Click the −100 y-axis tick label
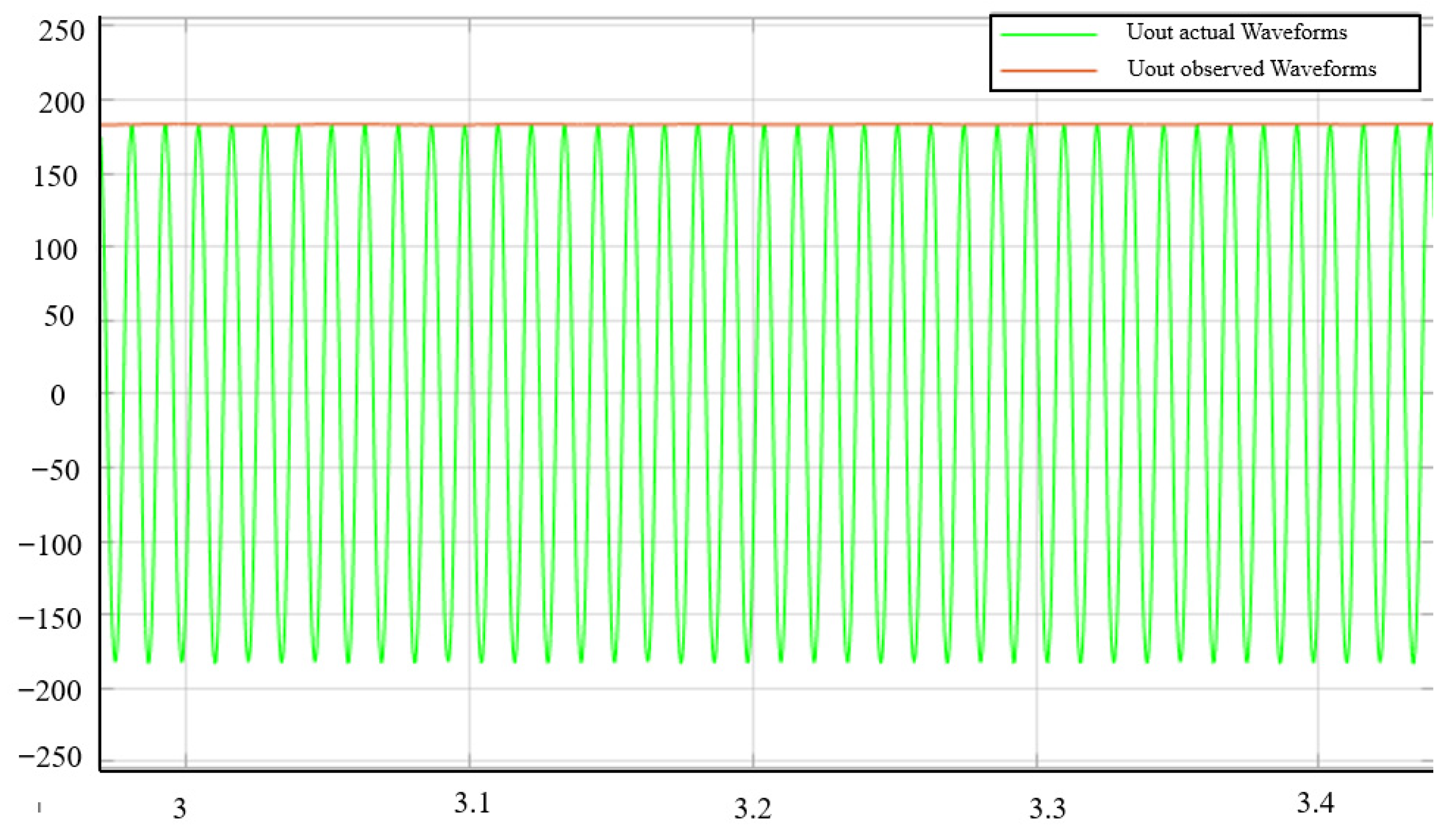 (50, 545)
